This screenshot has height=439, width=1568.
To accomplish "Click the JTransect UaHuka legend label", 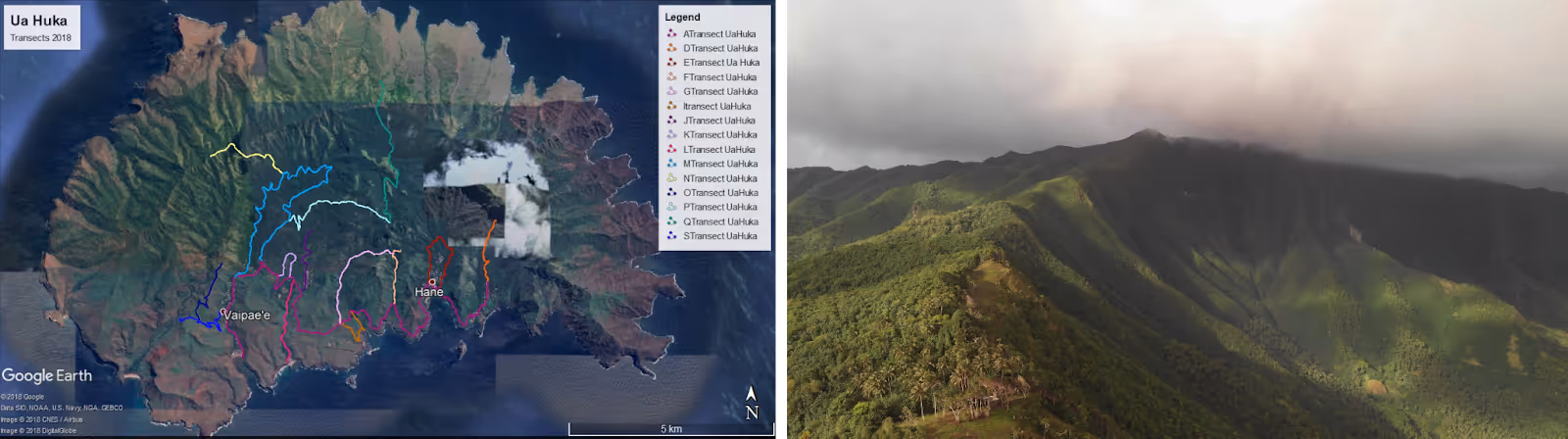I will 719,121.
